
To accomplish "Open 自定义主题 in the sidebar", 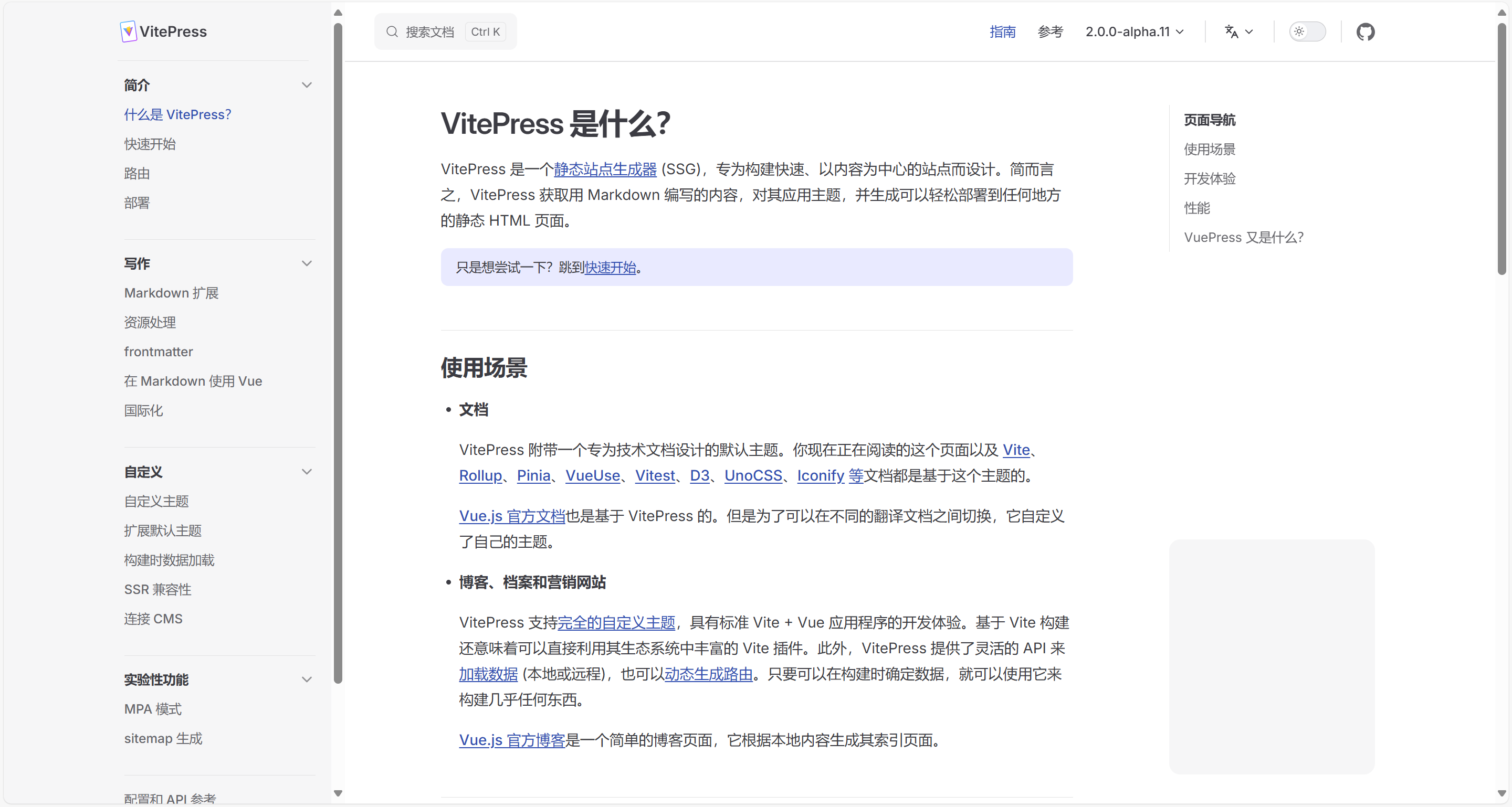I will pyautogui.click(x=156, y=501).
